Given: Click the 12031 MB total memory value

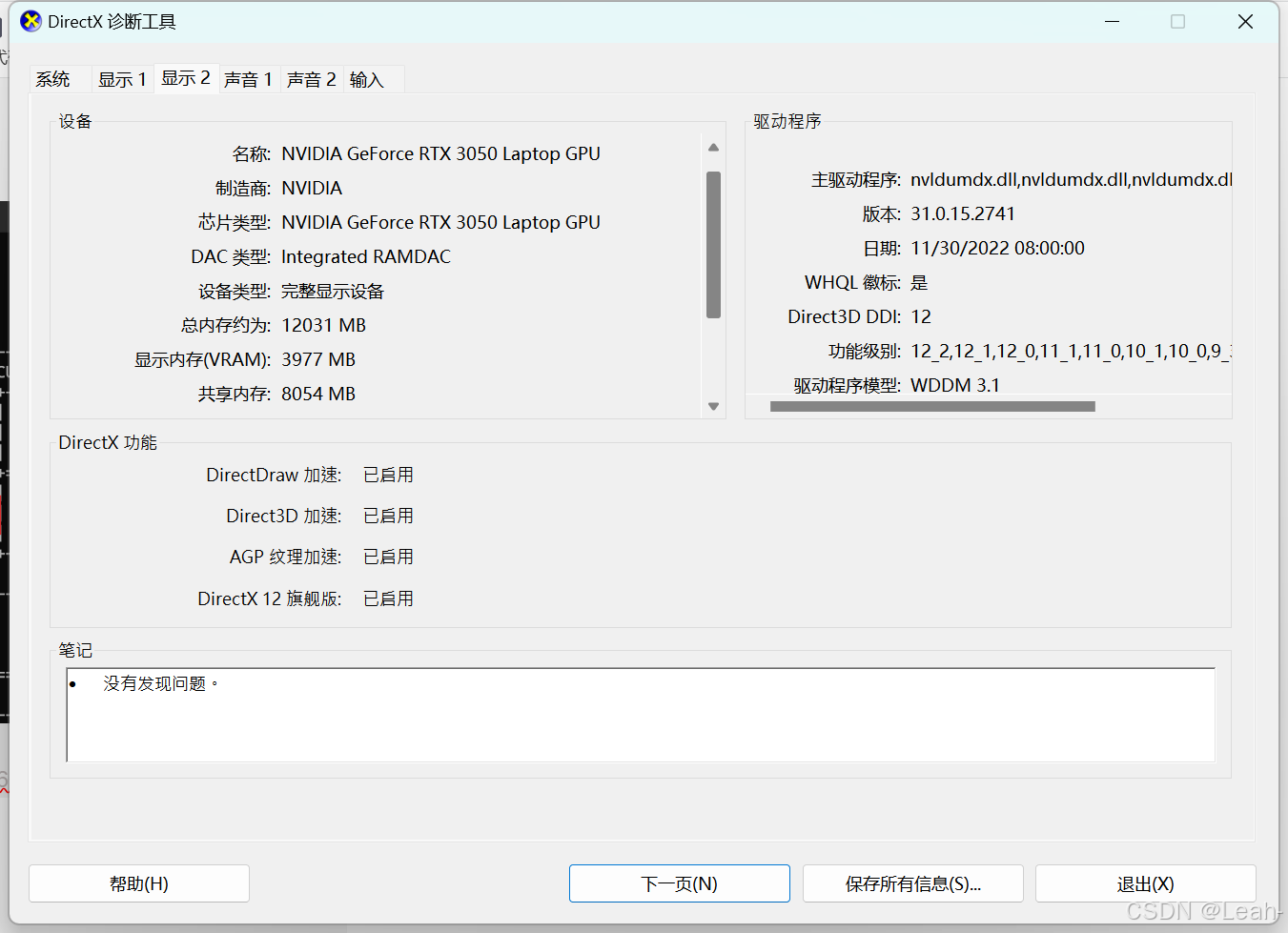Looking at the screenshot, I should point(323,325).
